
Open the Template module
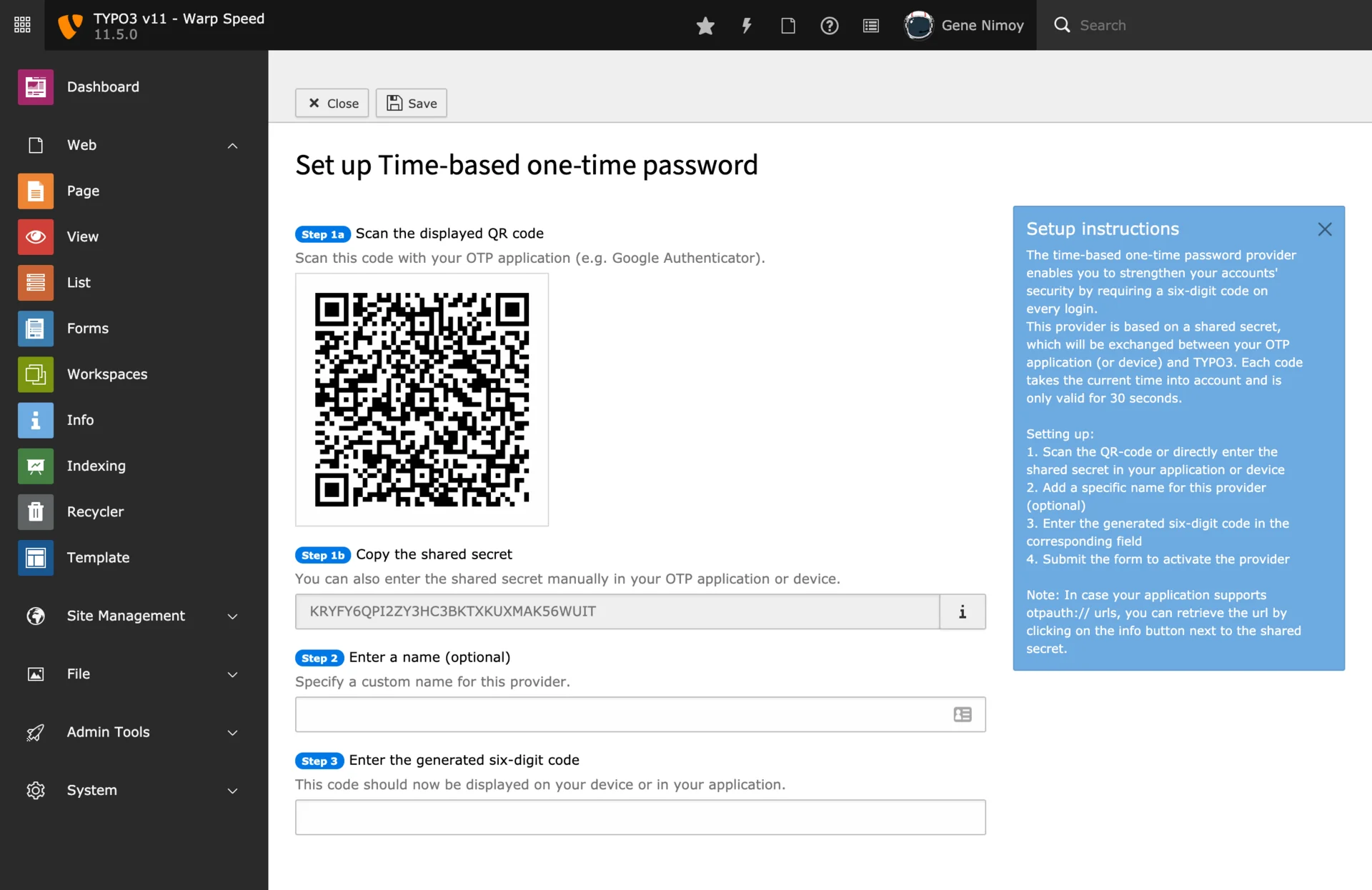pyautogui.click(x=98, y=557)
